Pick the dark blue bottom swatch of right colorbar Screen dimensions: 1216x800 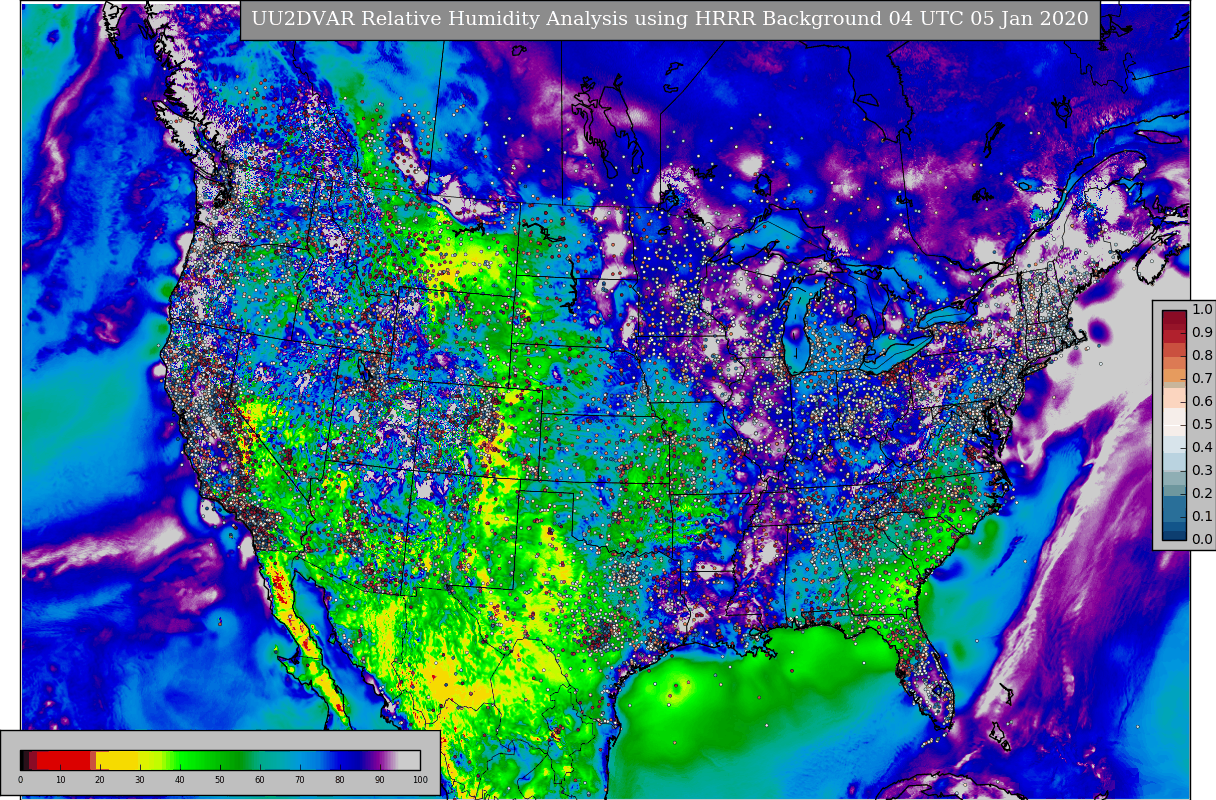coord(1174,535)
